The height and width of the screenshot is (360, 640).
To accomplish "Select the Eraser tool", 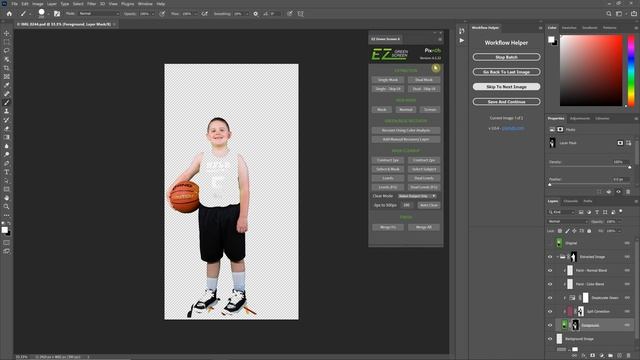I will (x=7, y=129).
